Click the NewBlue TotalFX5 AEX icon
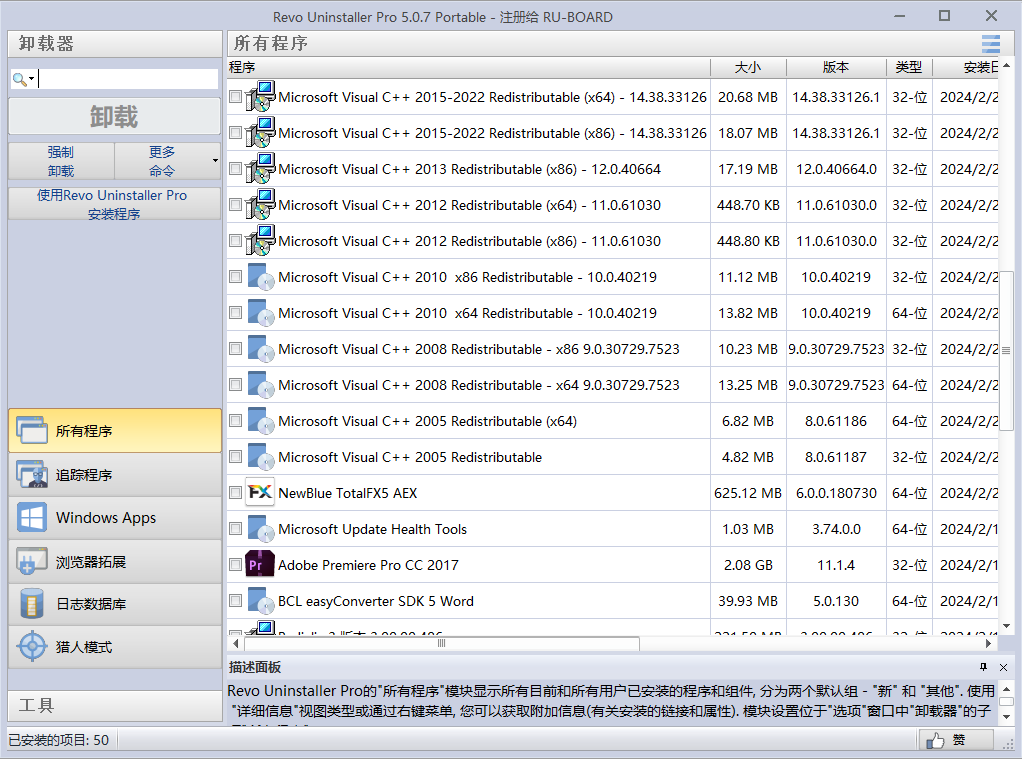1022x759 pixels. 260,493
